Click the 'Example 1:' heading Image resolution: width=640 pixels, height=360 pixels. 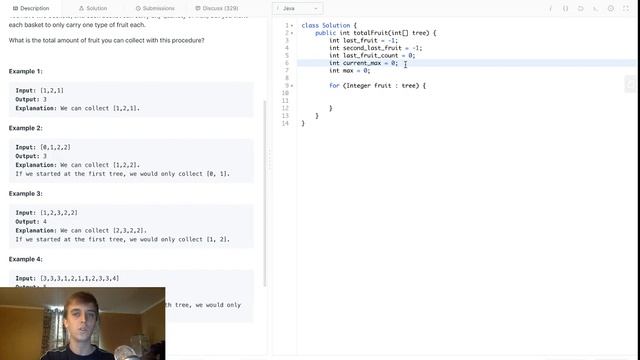(x=25, y=71)
